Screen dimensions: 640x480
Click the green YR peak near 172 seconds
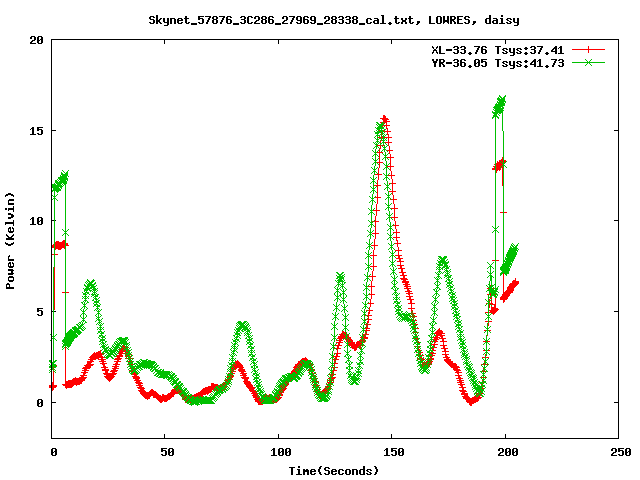(443, 260)
